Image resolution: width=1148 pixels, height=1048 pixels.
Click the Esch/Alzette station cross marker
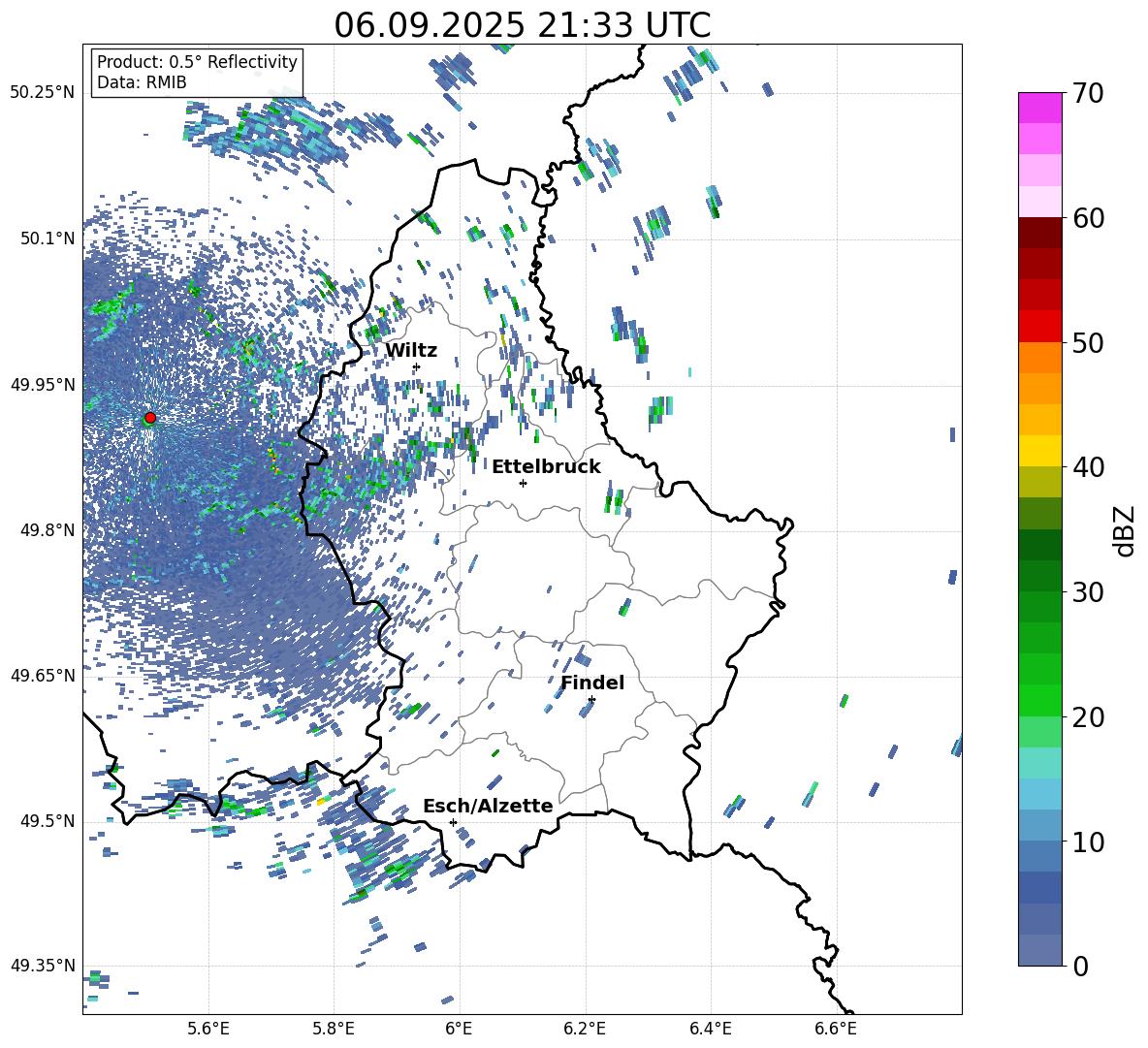click(453, 822)
